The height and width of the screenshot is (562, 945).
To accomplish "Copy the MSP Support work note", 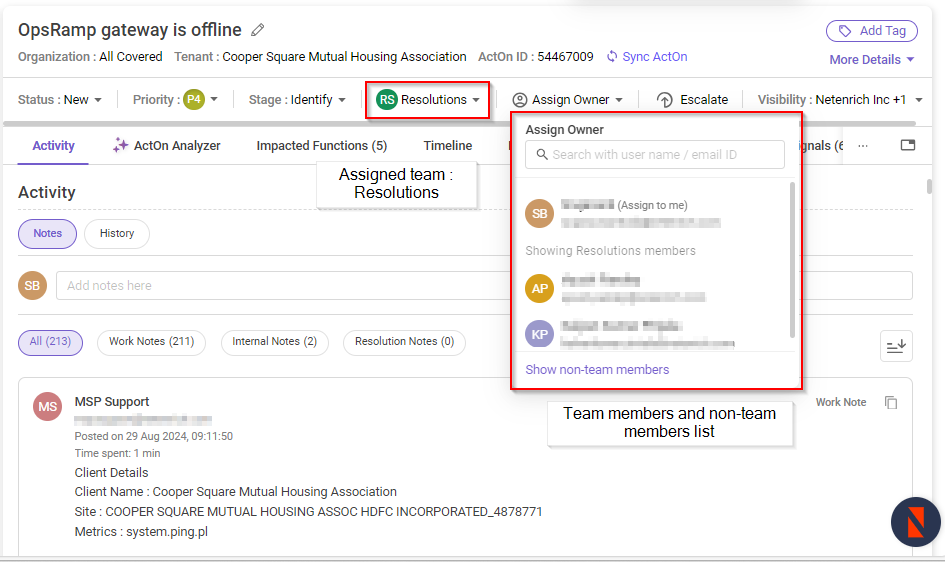I will tap(891, 402).
